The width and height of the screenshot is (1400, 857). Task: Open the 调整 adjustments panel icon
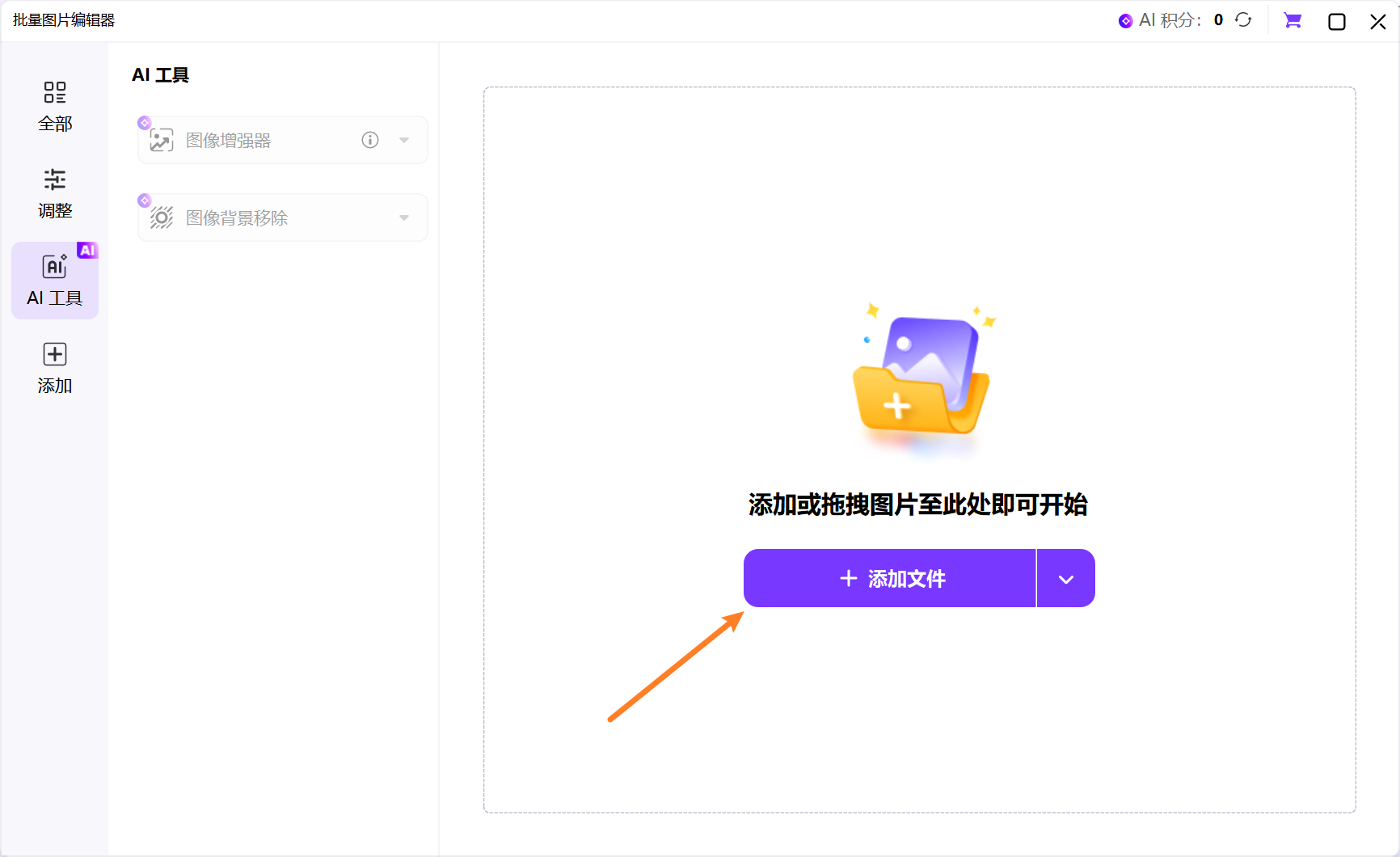[x=55, y=179]
